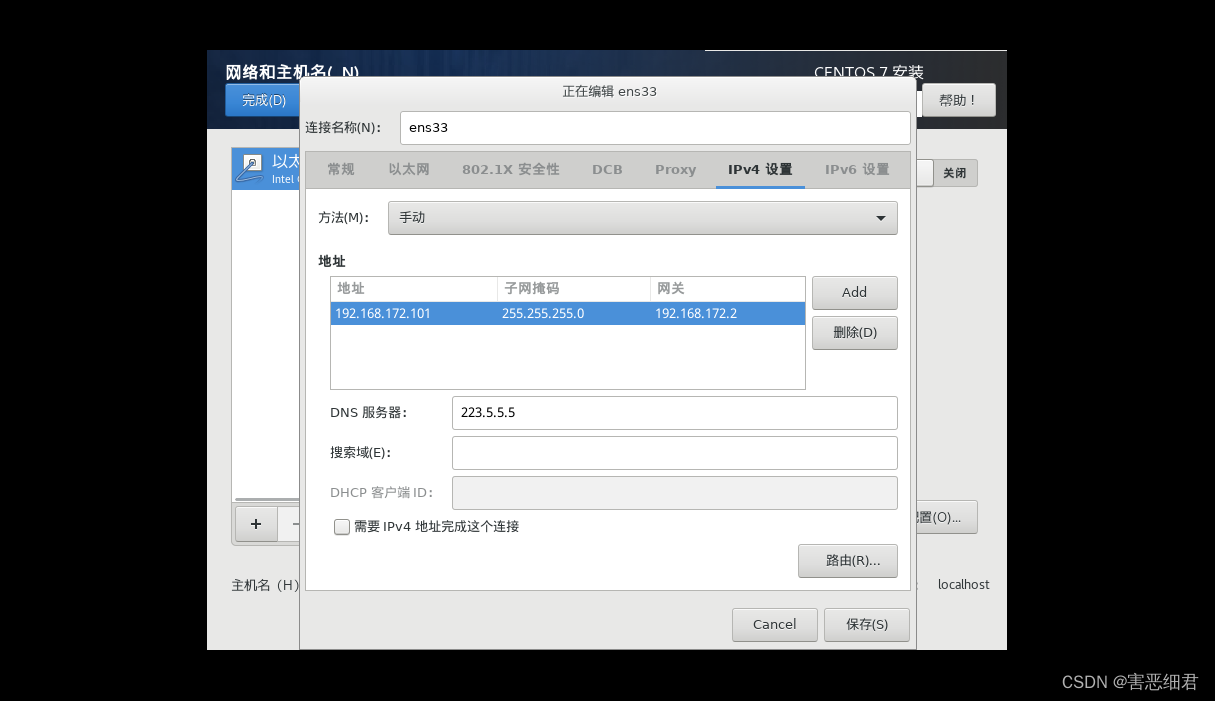The image size is (1215, 701).
Task: Switch to the 以太网 tab
Action: click(x=409, y=170)
